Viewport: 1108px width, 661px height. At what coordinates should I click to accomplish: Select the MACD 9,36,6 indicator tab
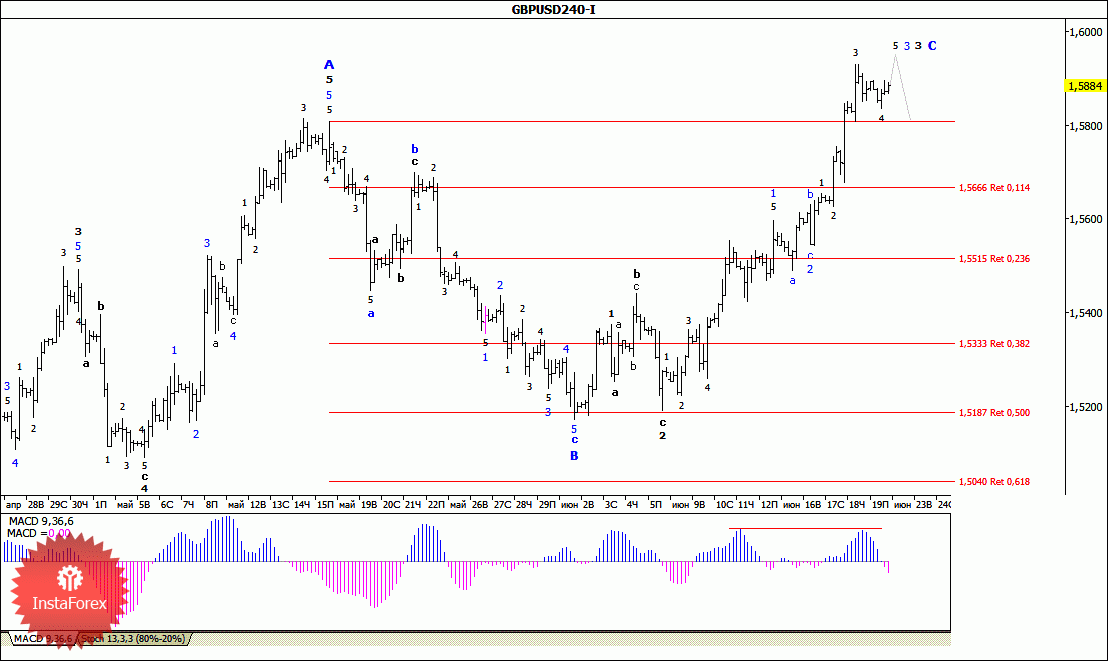42,639
